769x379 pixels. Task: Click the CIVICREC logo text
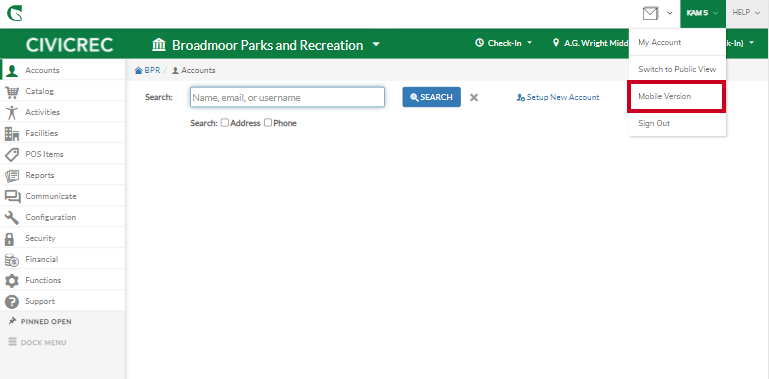coord(70,45)
